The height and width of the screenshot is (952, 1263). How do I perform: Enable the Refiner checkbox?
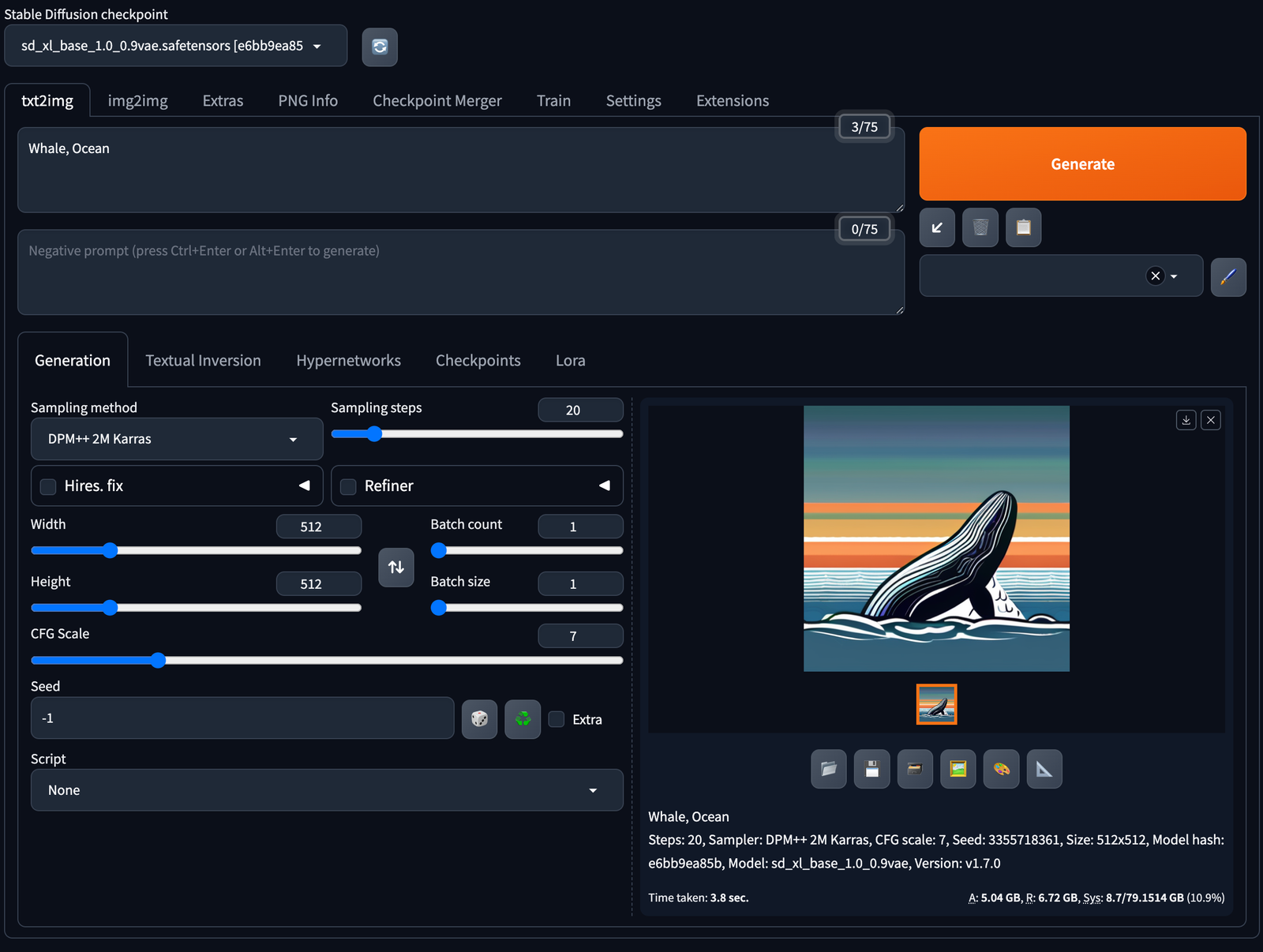[x=348, y=486]
